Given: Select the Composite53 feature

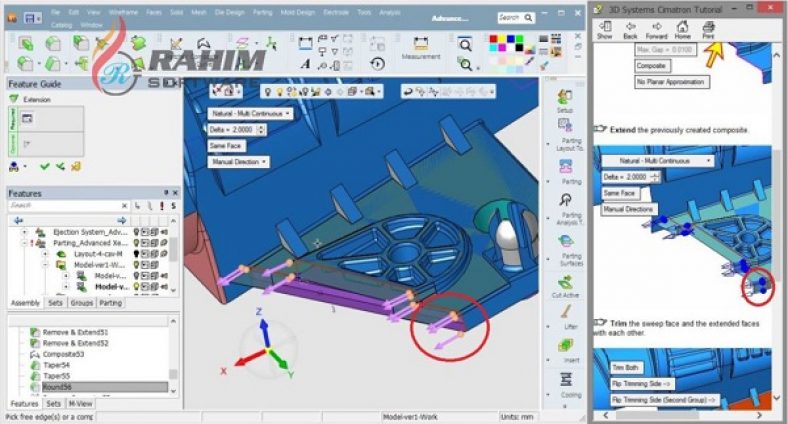Looking at the screenshot, I should (x=63, y=354).
